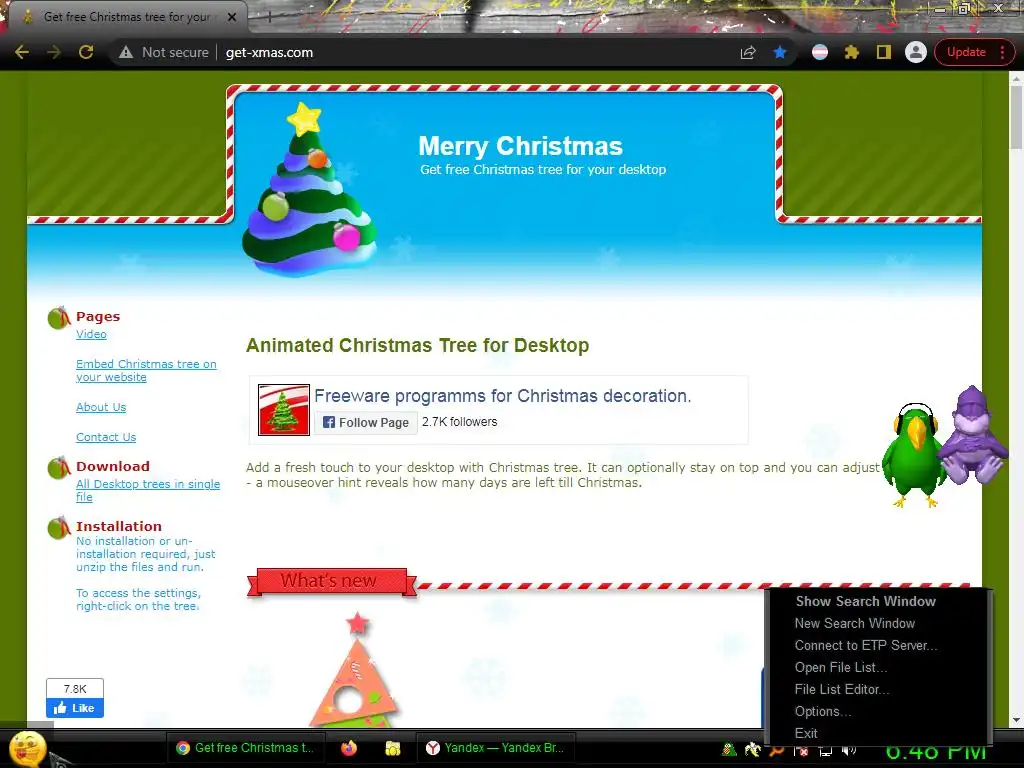
Task: Open Freeware programms for Christmas decoration title
Action: coord(502,396)
